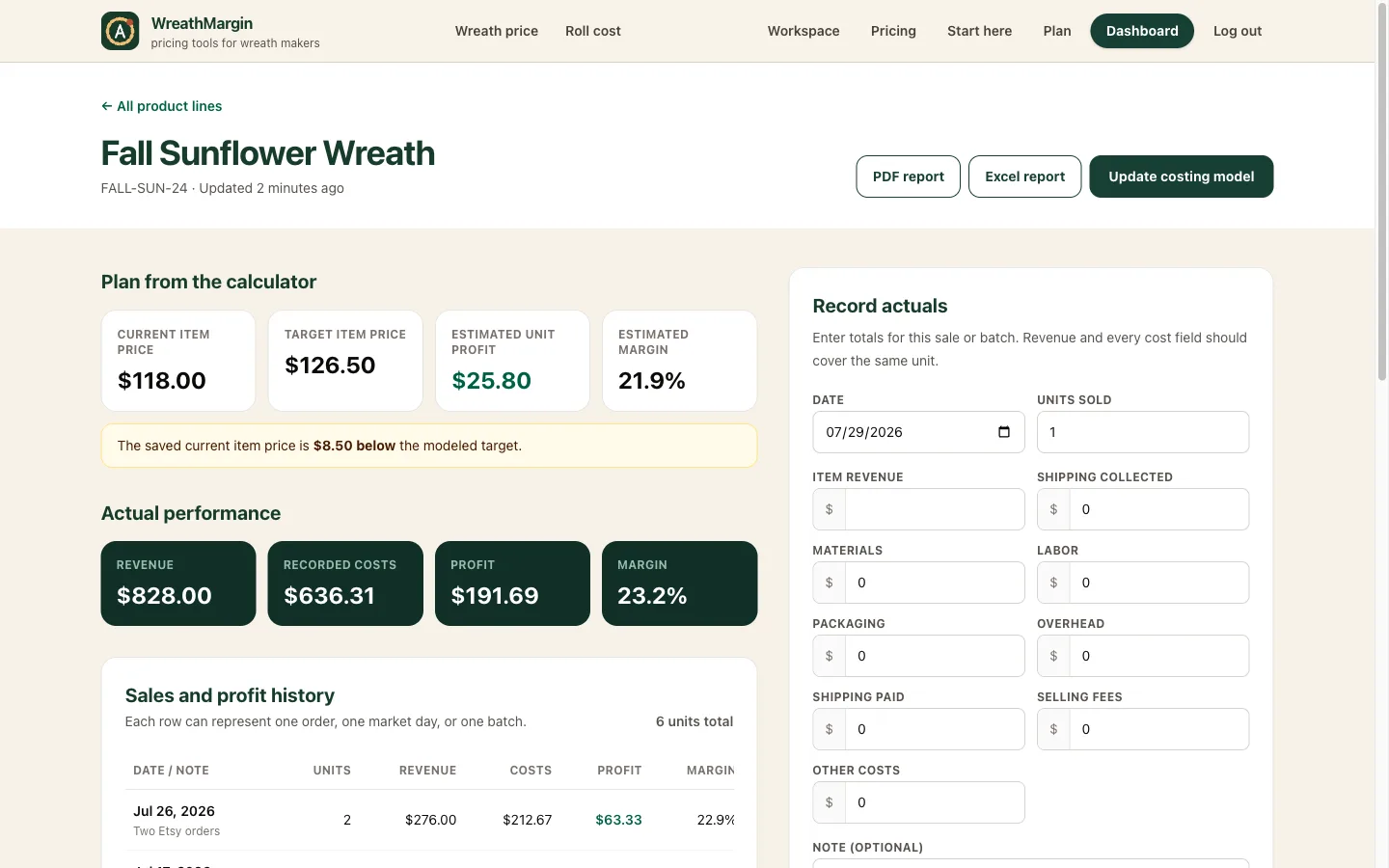
Task: Click the Recorded costs $636.31 card
Action: [345, 583]
